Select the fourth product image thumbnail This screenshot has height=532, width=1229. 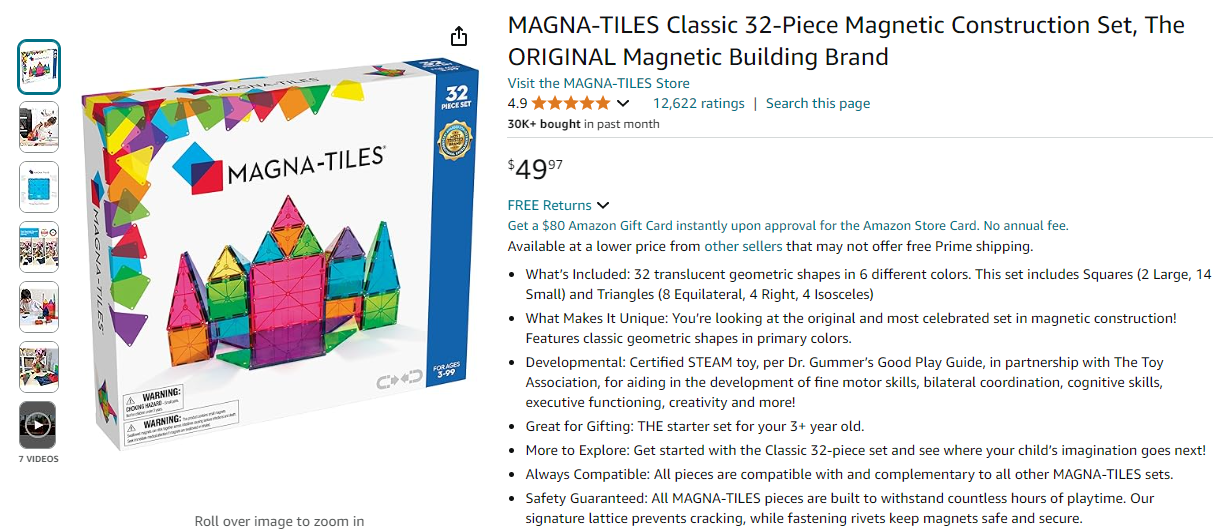[39, 247]
